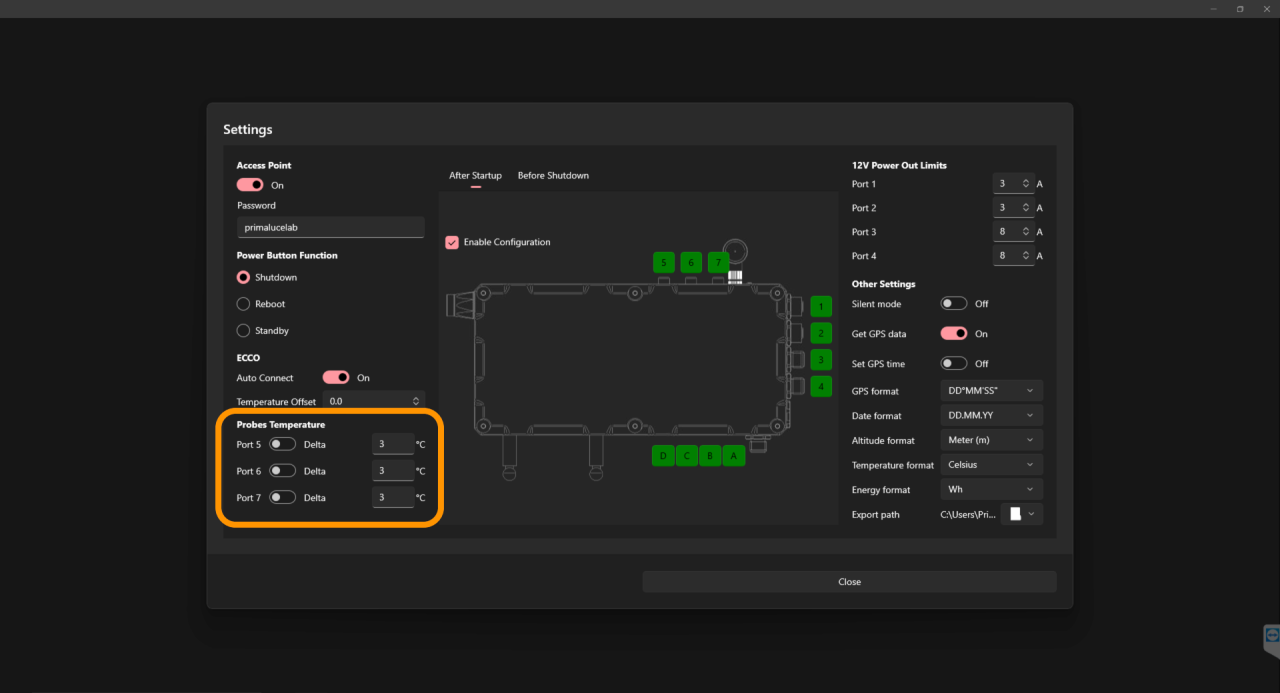Select green port 7 icon on diagram
This screenshot has width=1280, height=693.
[x=718, y=263]
